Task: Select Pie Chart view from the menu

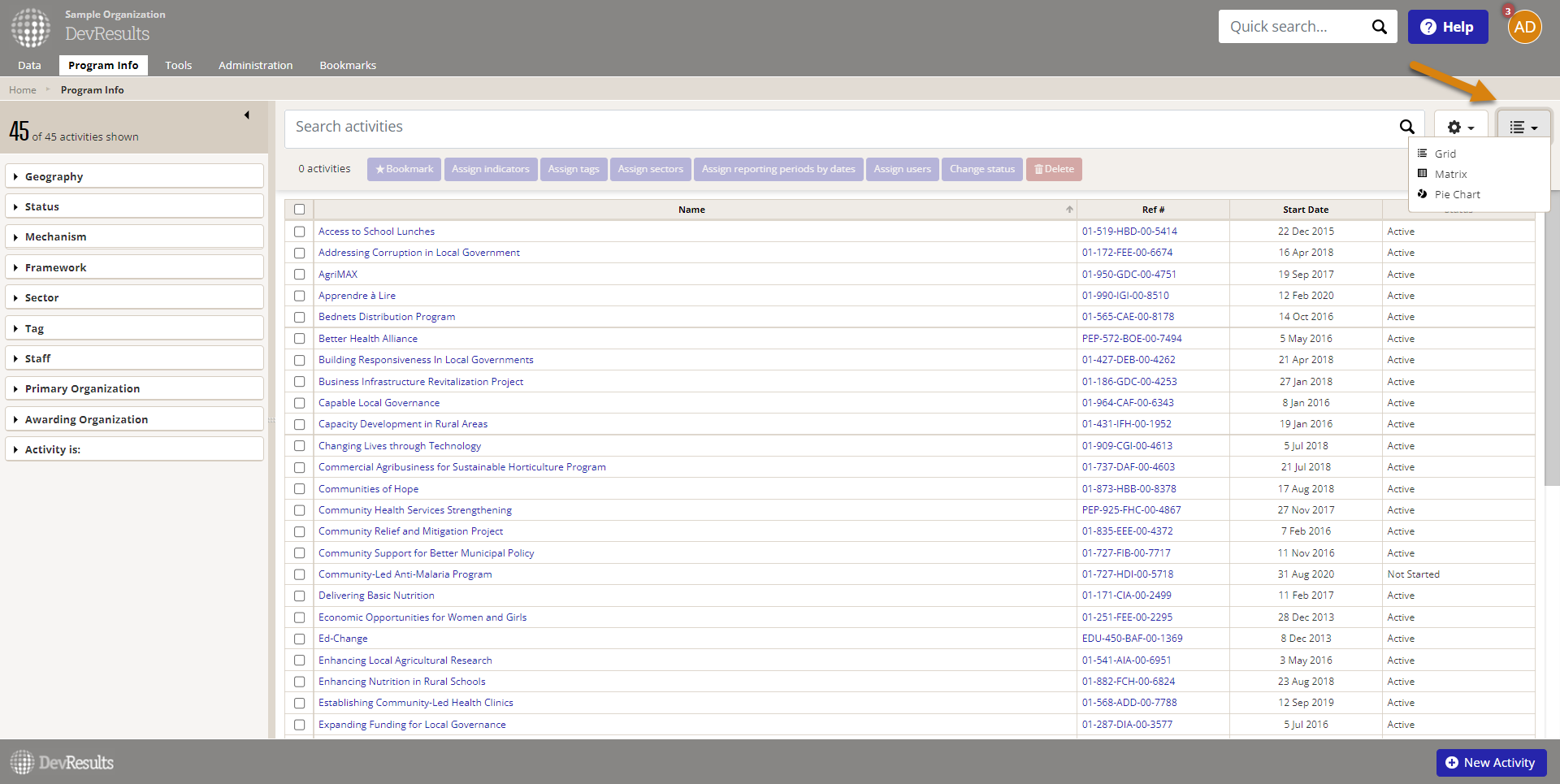Action: [x=1457, y=194]
